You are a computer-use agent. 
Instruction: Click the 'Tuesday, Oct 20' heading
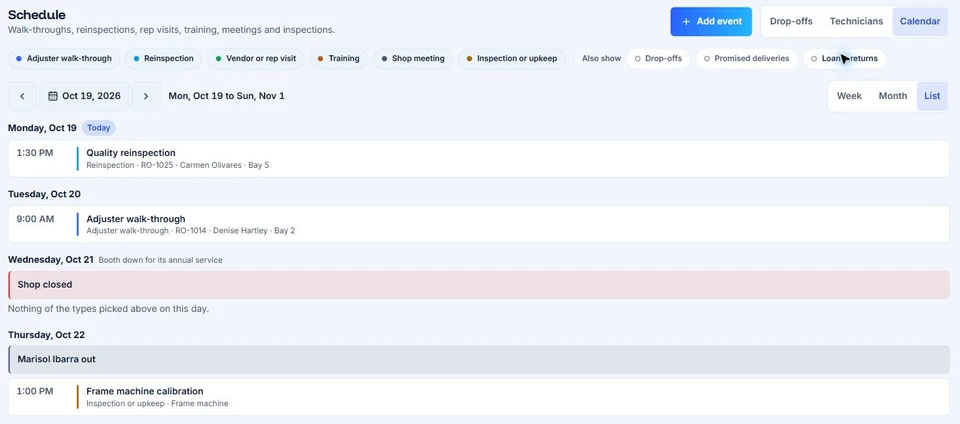(45, 194)
